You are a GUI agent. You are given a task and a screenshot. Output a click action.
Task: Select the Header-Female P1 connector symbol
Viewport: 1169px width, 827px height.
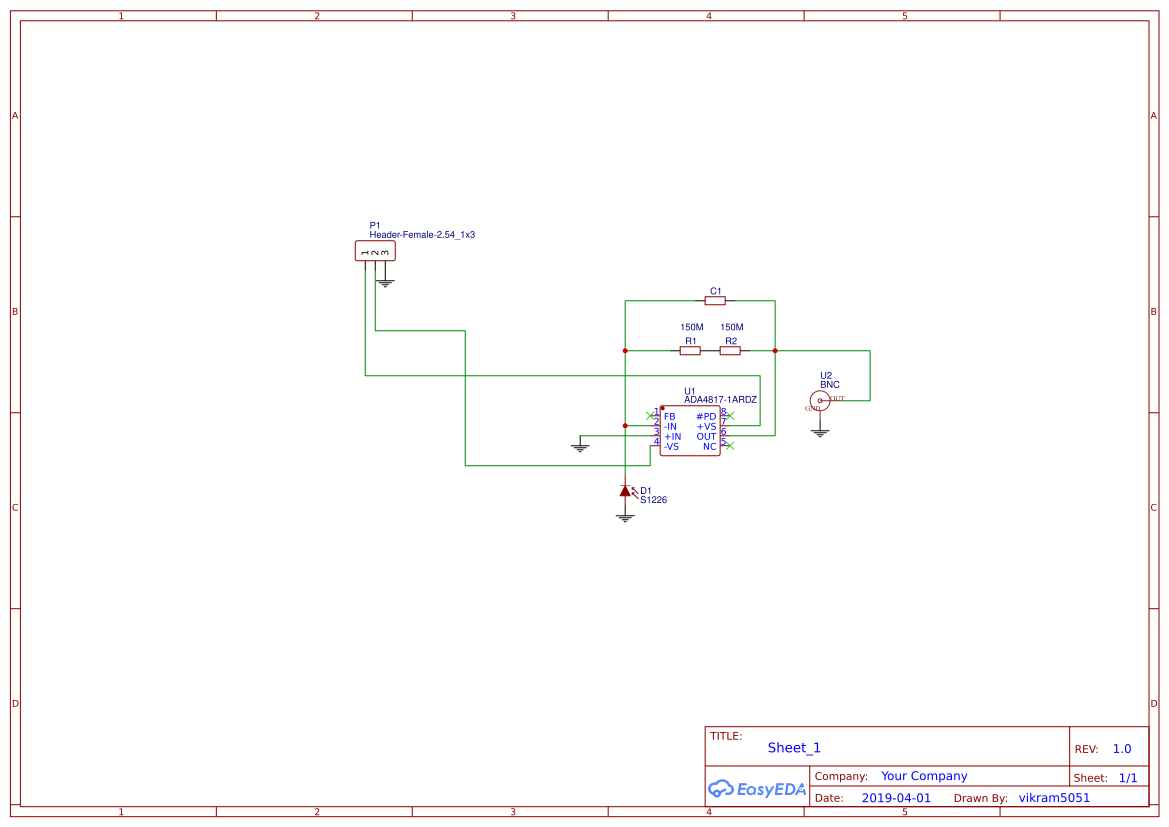(374, 250)
